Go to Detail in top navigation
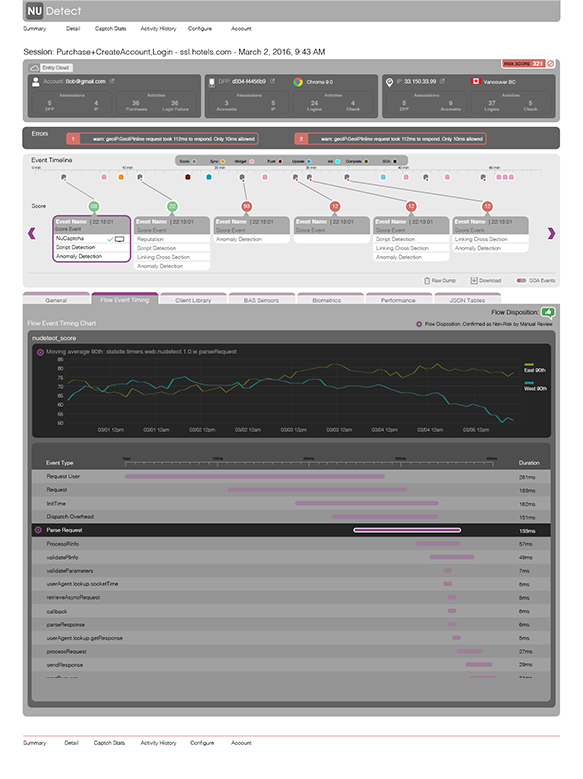Image resolution: width=583 pixels, height=779 pixels. coord(73,29)
